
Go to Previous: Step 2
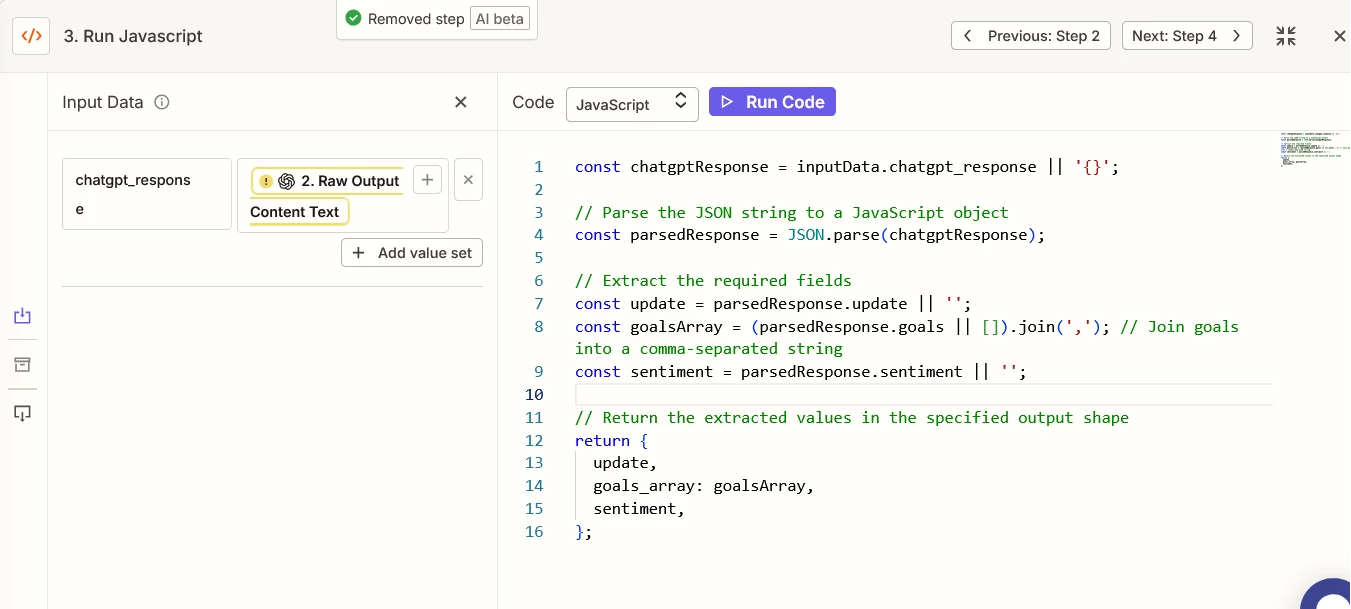click(x=1032, y=36)
